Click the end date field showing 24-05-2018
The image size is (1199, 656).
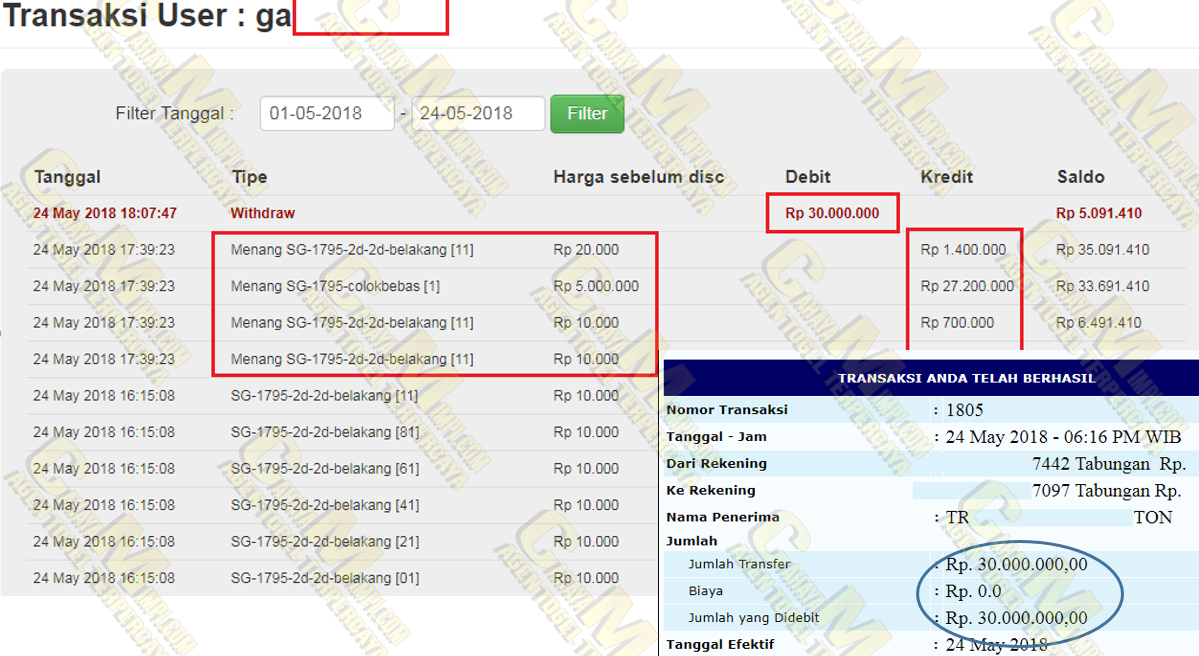click(477, 114)
